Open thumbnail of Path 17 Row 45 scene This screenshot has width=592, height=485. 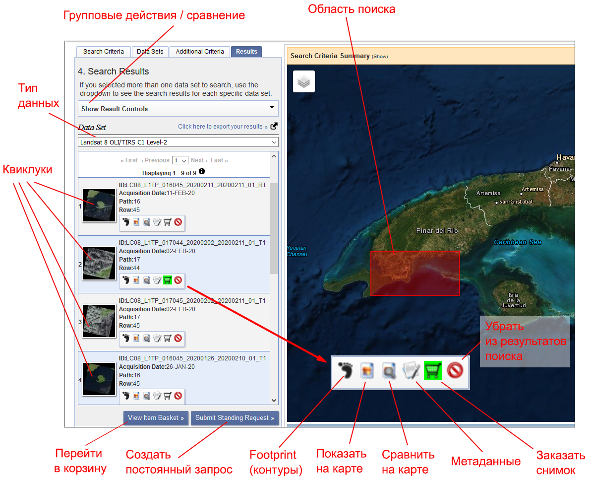pos(99,321)
